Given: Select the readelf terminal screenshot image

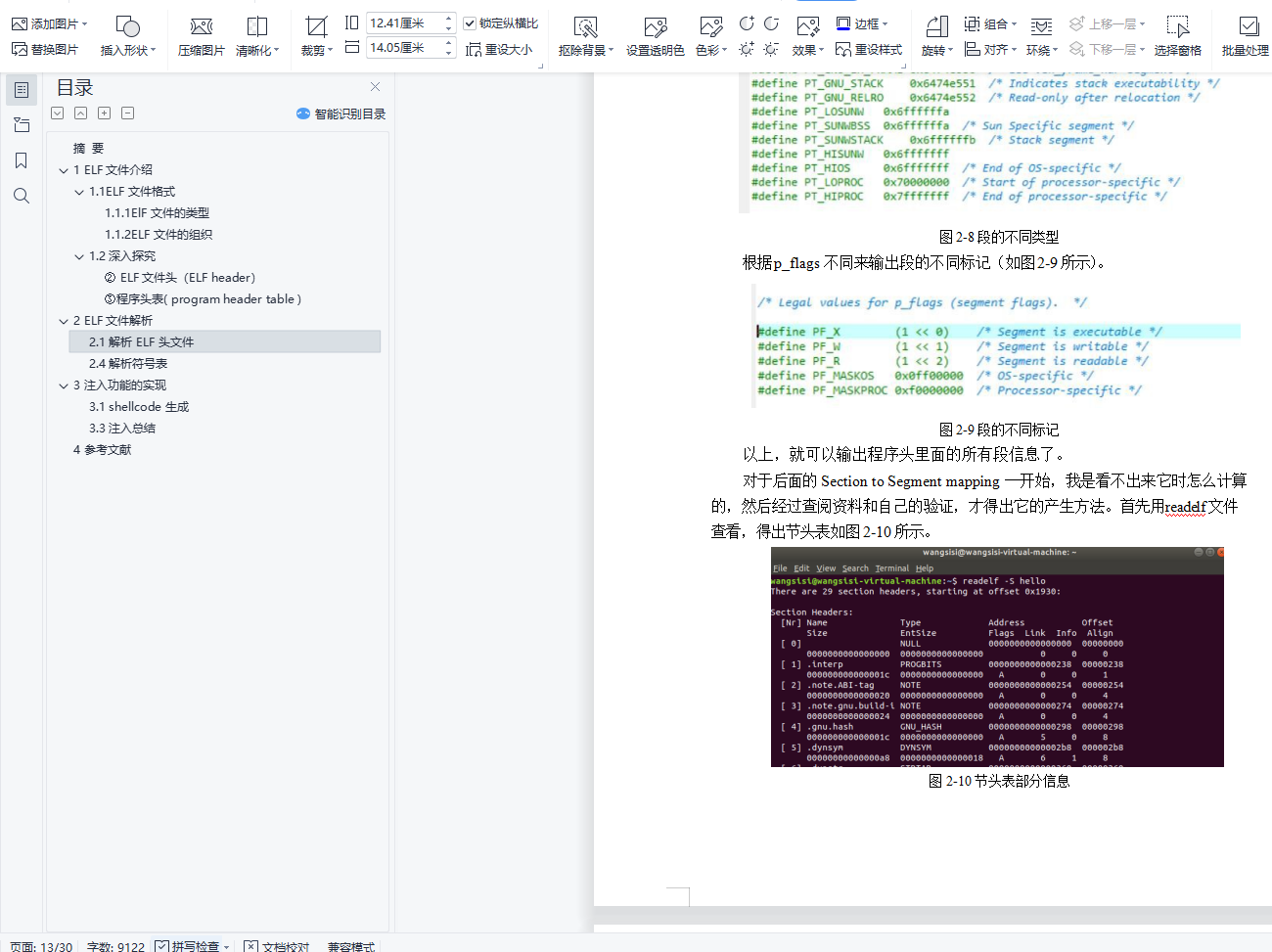Looking at the screenshot, I should click(x=997, y=657).
